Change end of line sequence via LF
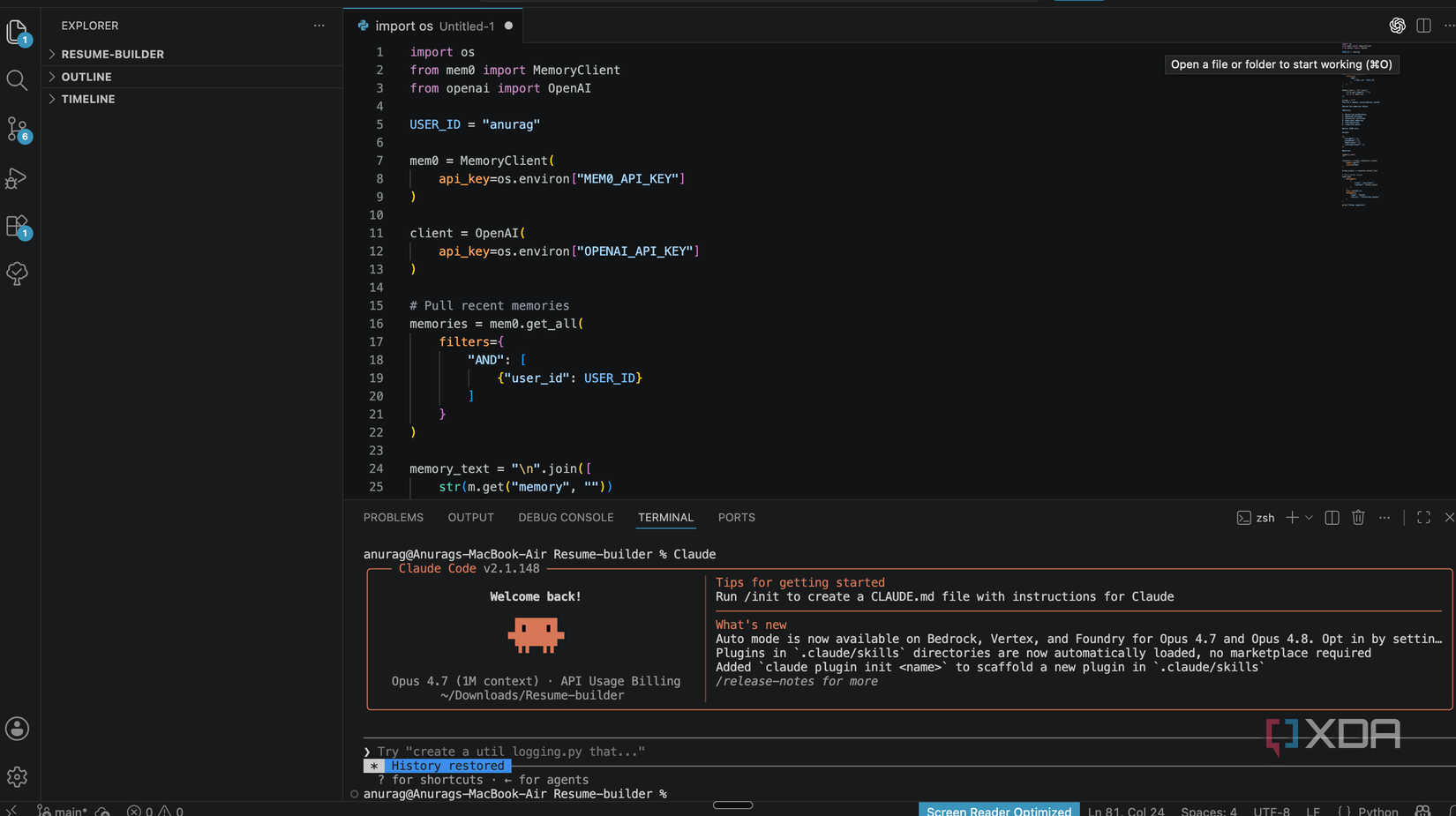Screen dimensions: 1456x816 [1313, 811]
